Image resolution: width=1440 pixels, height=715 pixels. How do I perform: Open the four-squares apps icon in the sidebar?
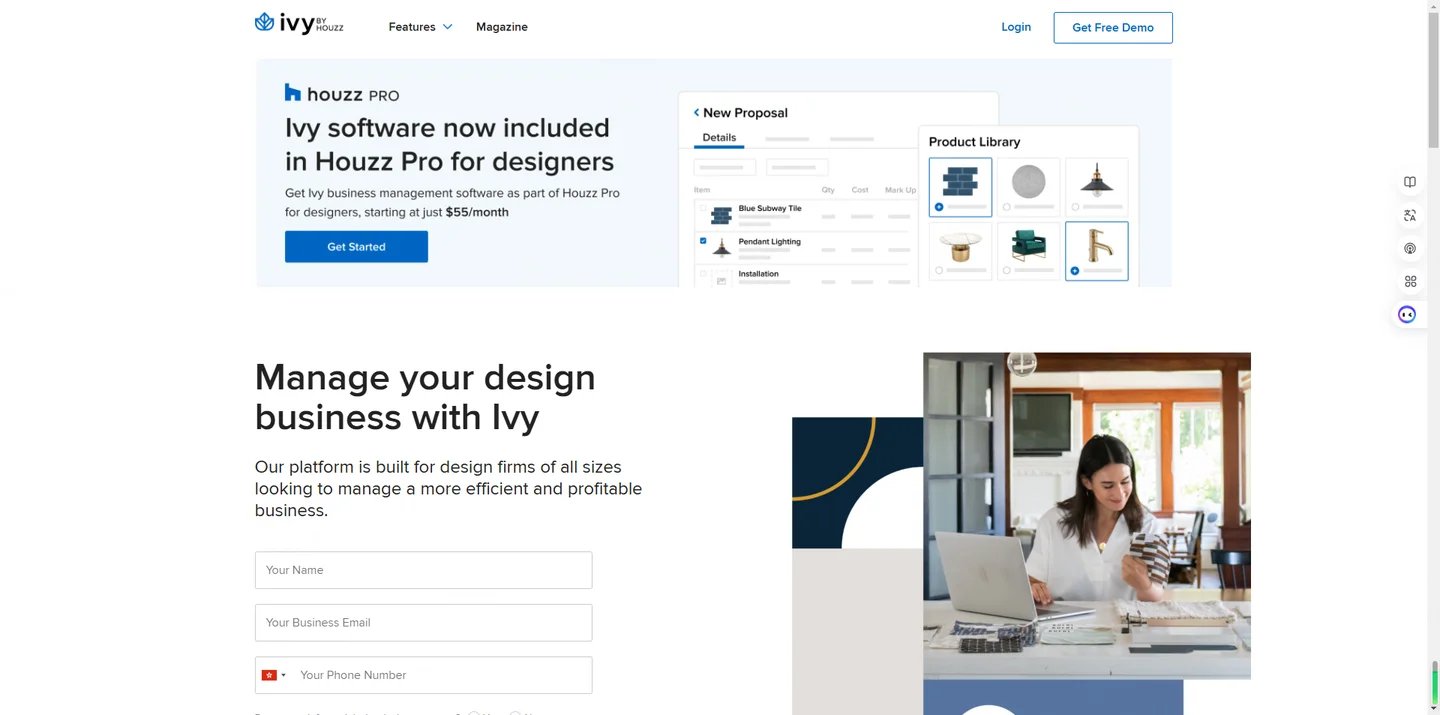click(x=1410, y=281)
